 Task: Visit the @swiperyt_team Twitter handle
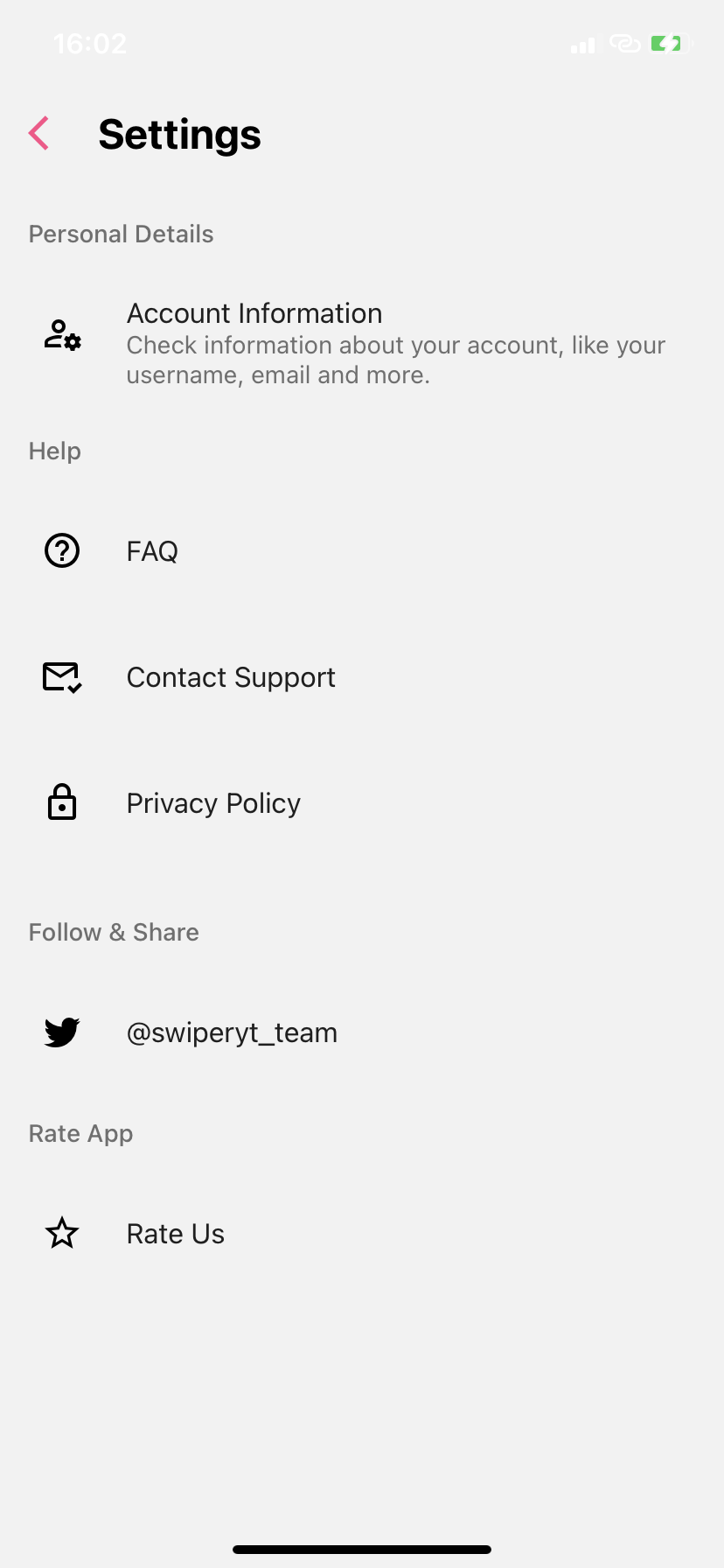[x=232, y=1032]
